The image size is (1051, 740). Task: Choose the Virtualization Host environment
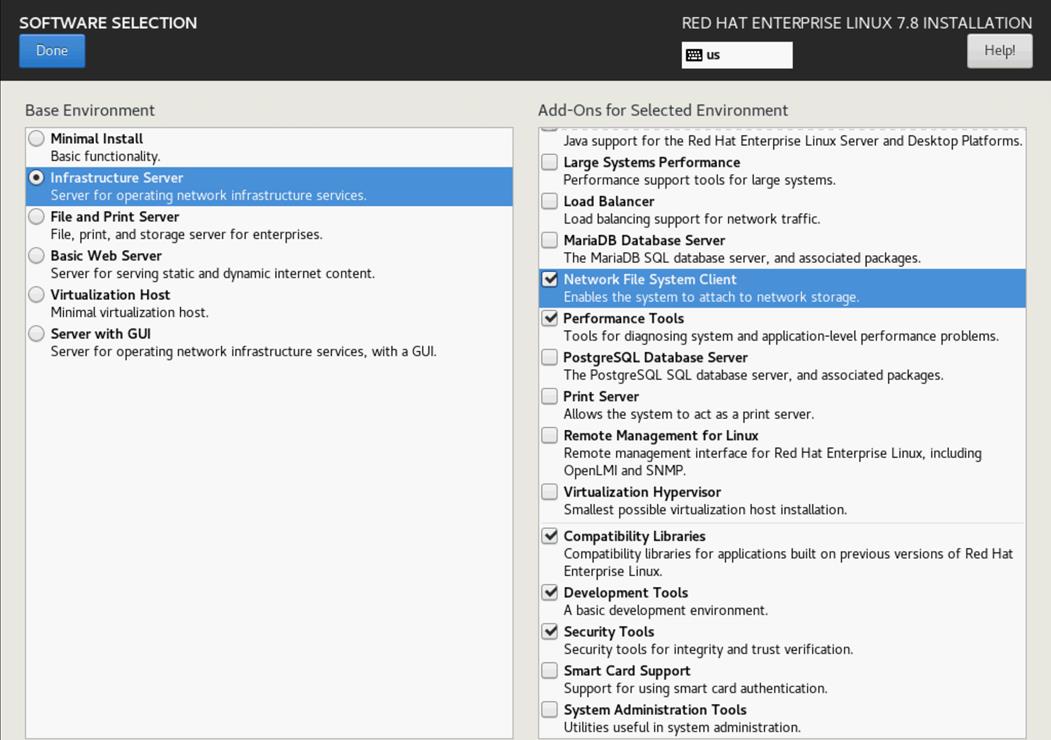pos(37,294)
